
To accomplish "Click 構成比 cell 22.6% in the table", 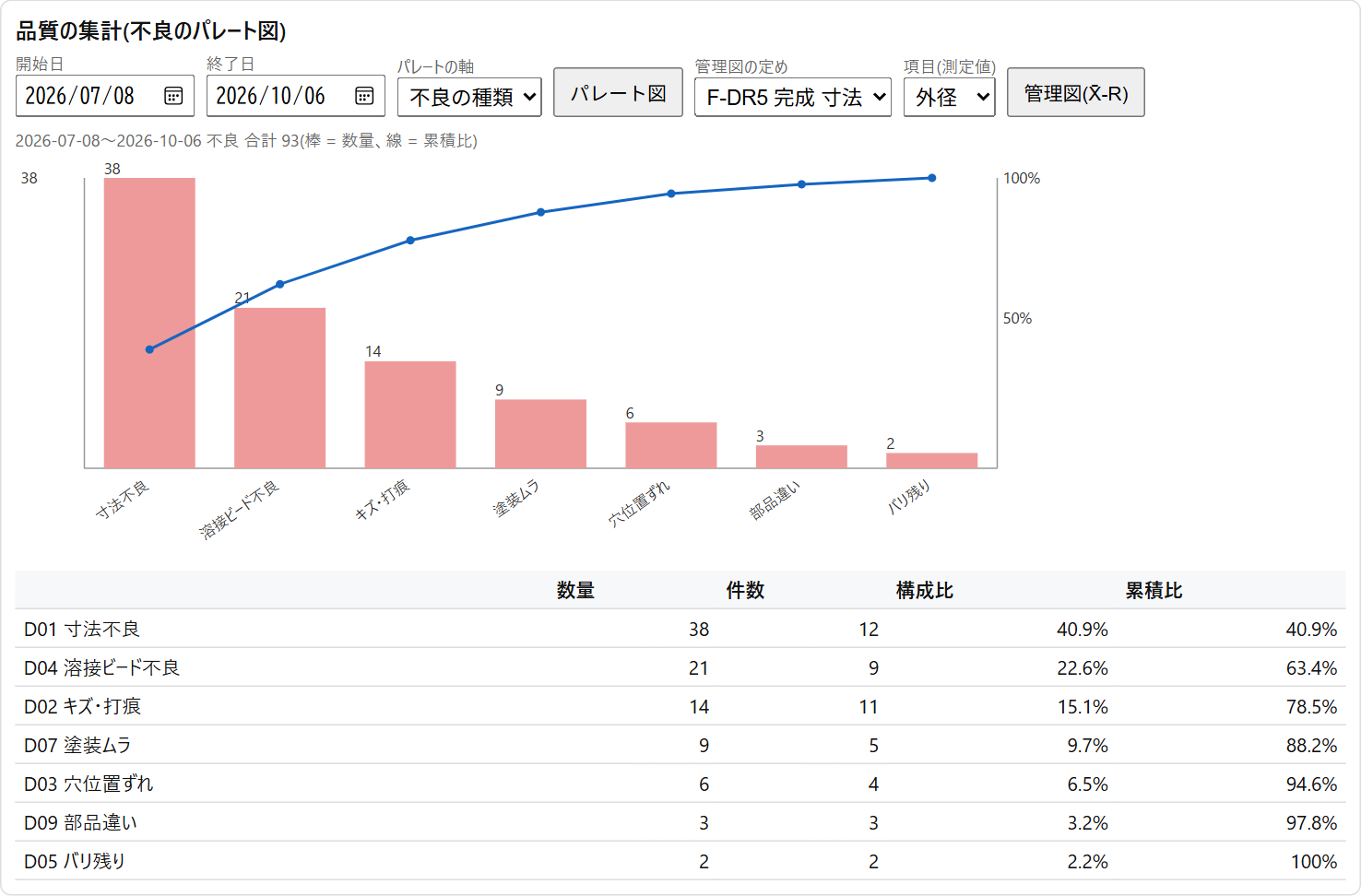I will [x=1083, y=668].
